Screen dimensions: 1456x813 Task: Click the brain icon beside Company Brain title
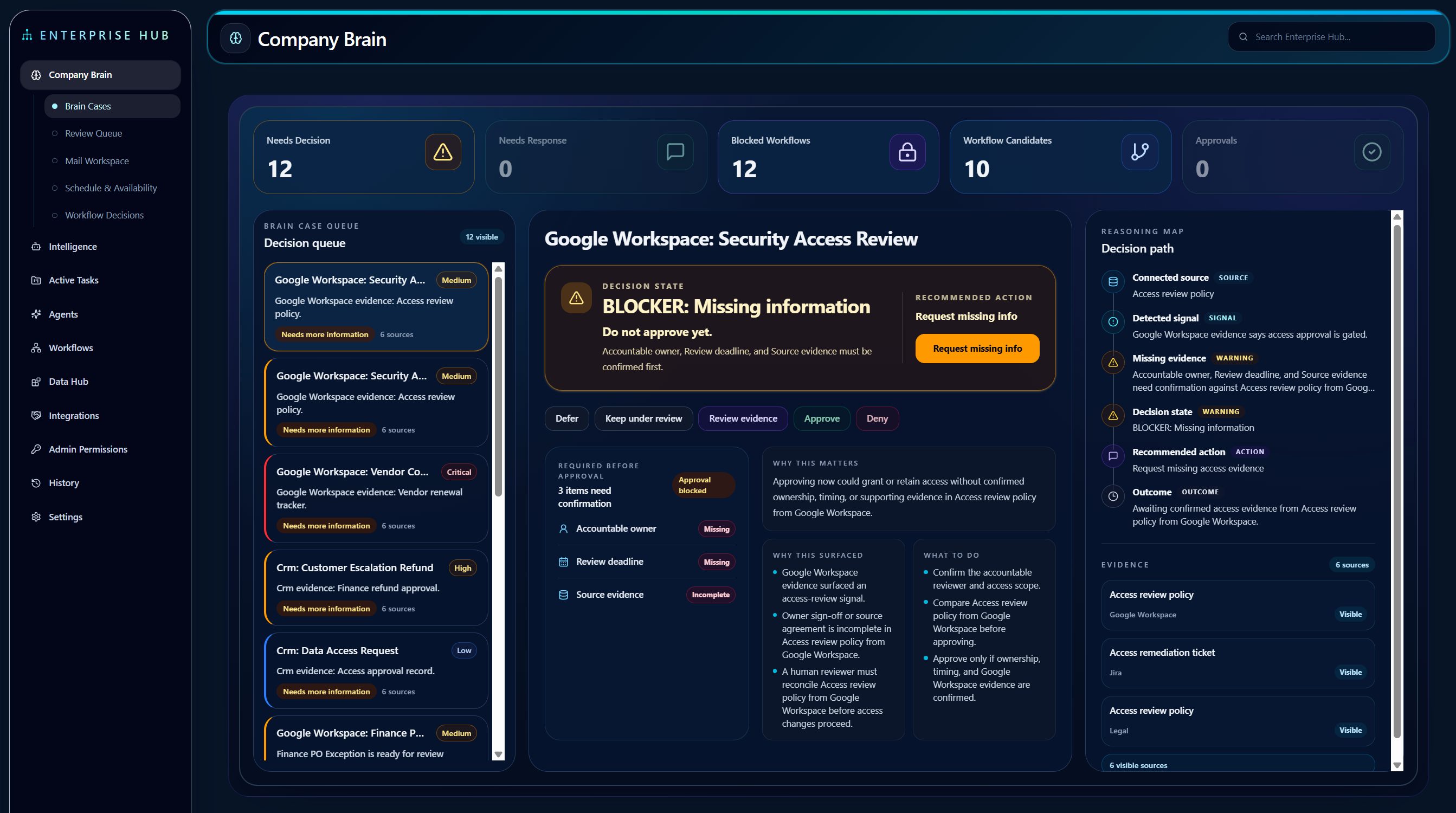click(236, 38)
